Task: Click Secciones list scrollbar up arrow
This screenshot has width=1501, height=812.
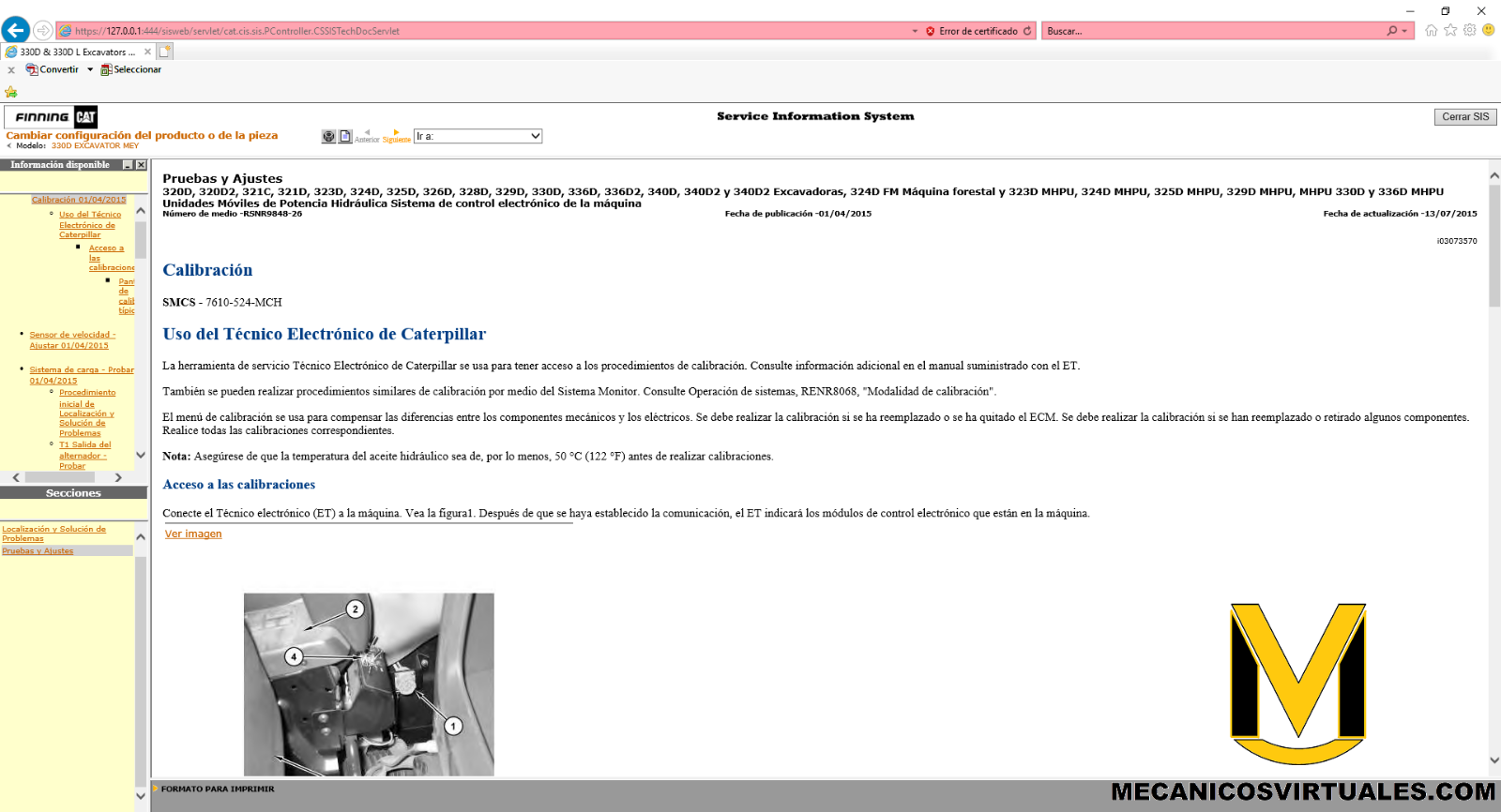Action: [141, 537]
